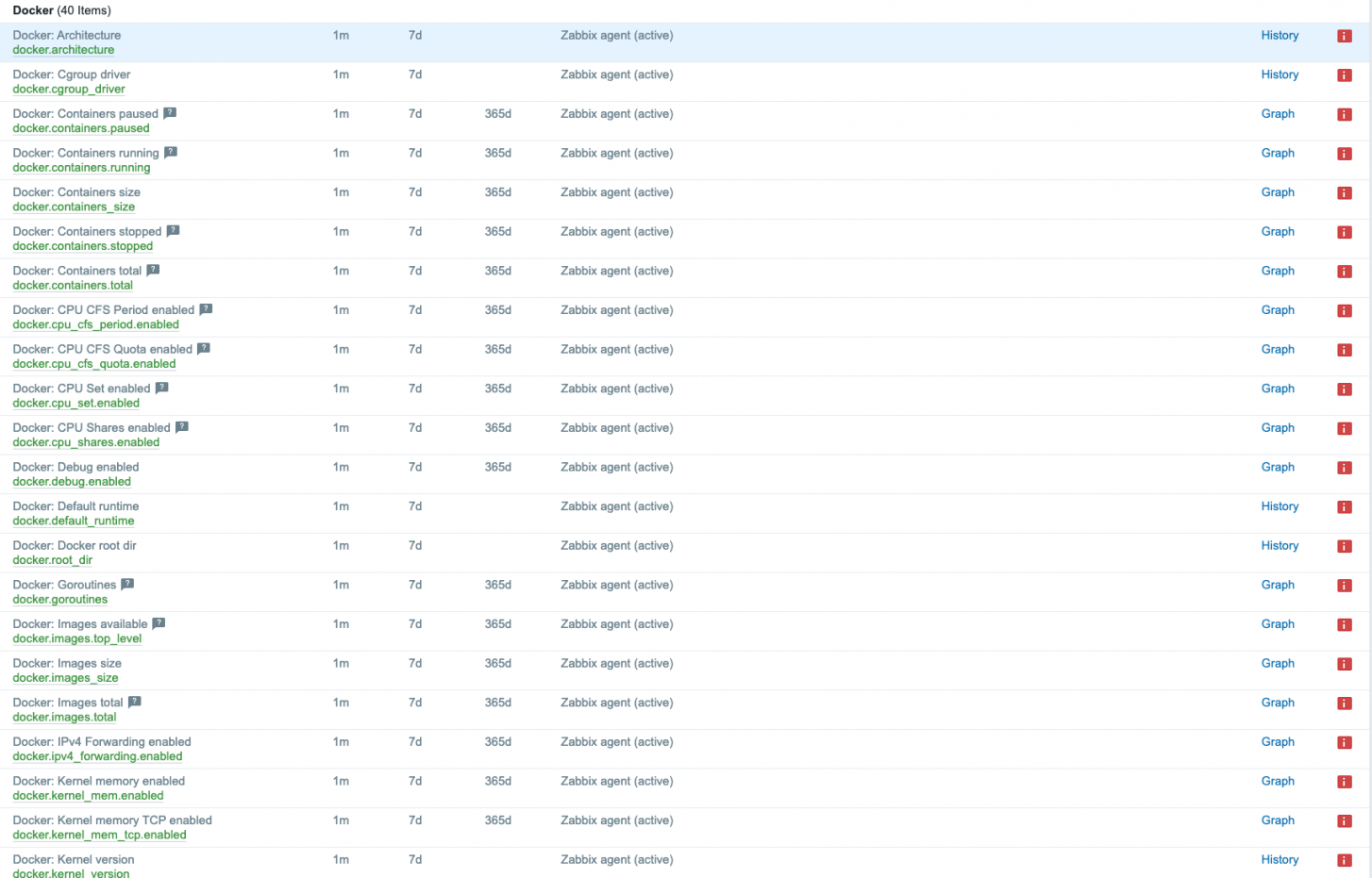Click the red info icon for Docker: Architecture
1372x878 pixels.
coord(1345,36)
